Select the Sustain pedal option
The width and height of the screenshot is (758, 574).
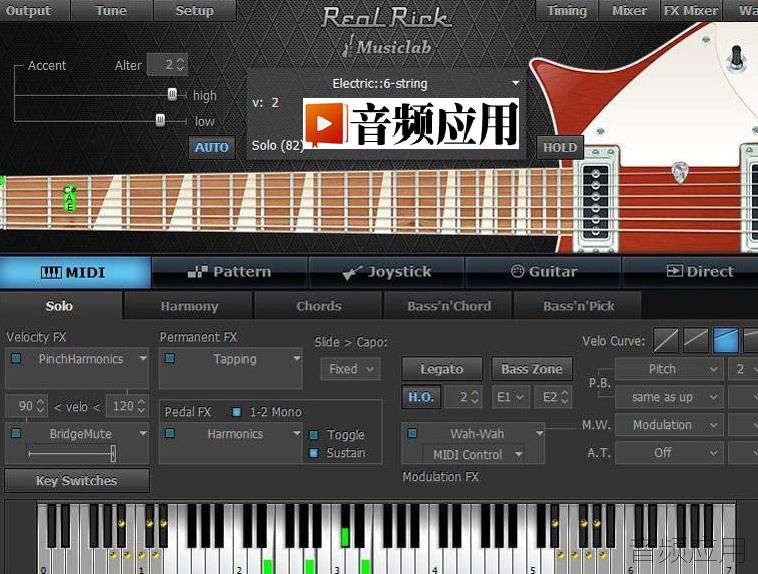point(314,453)
